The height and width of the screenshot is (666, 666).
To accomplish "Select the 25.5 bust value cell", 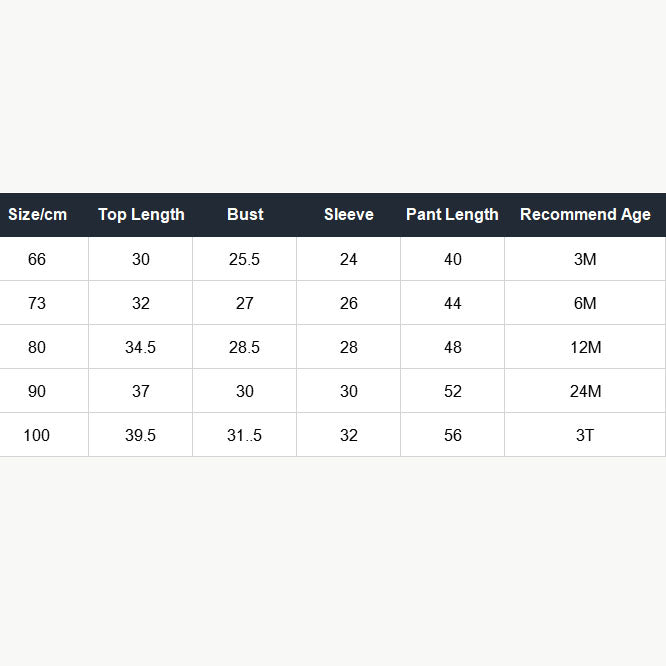I will pos(245,259).
